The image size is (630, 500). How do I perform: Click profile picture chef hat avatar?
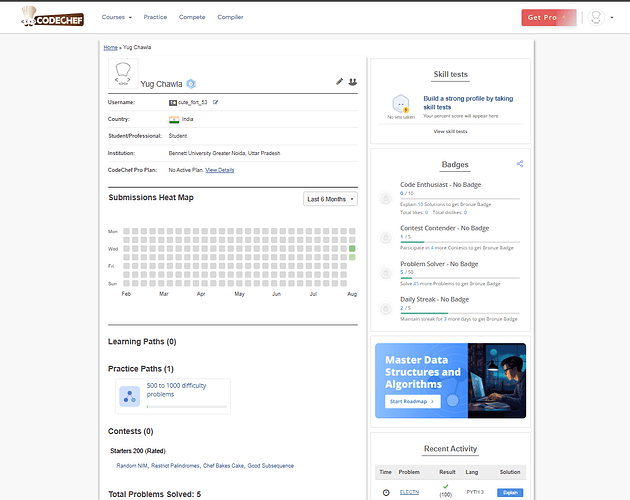pos(123,73)
